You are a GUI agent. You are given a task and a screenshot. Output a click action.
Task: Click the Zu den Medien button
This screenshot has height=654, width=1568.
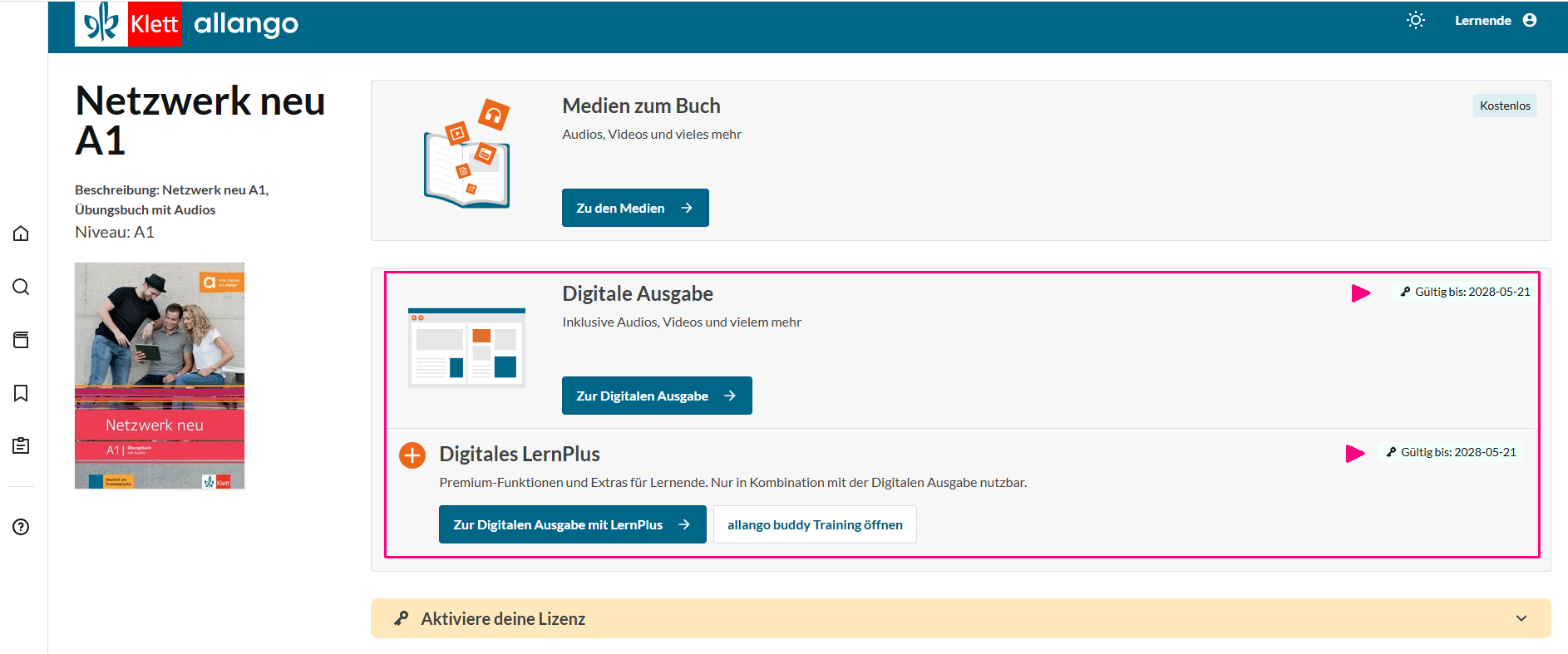[x=635, y=208]
